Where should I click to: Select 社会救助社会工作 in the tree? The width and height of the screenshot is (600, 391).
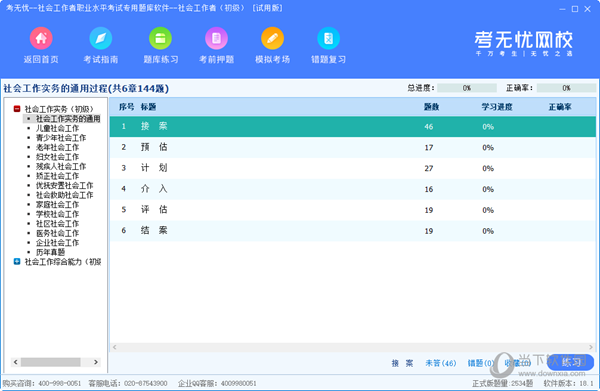[x=64, y=195]
